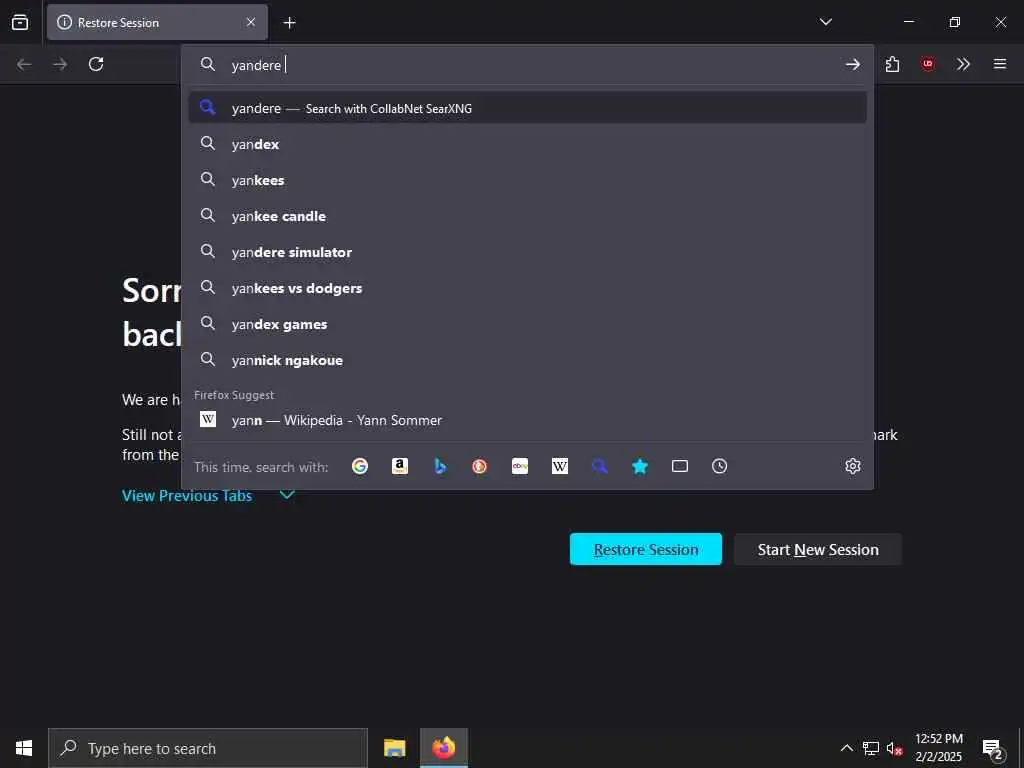Show more tools overflow chevrons
Viewport: 1024px width, 768px height.
point(963,64)
